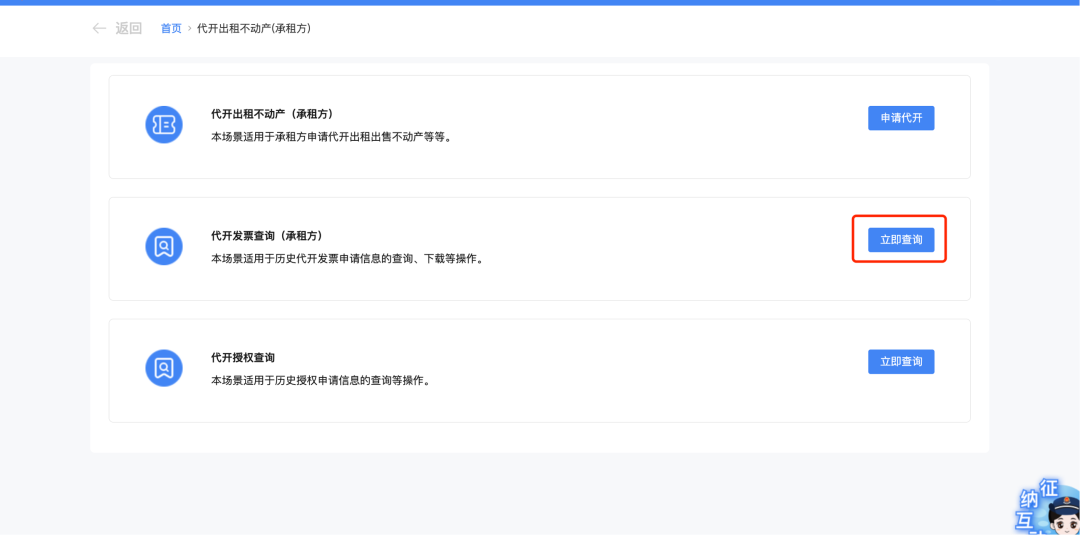Click description 本场景适用于承租方申请代开出租出售不动产等等
This screenshot has height=535, width=1080.
[331, 137]
